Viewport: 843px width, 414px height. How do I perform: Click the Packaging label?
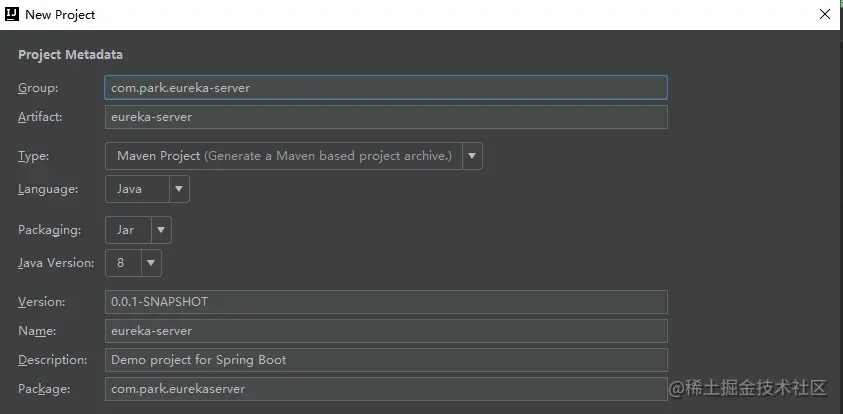[49, 230]
